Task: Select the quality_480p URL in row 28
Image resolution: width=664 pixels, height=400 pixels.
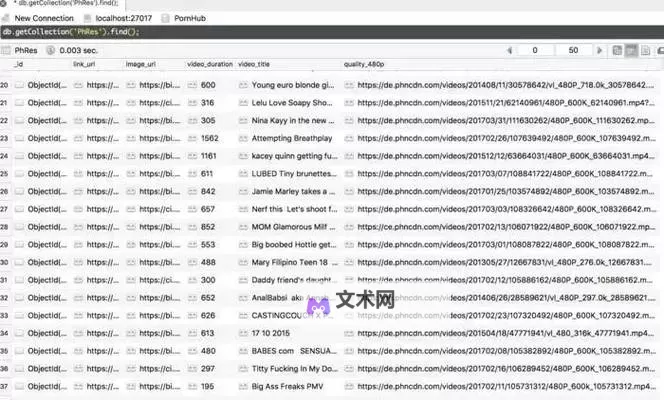Action: [506, 227]
